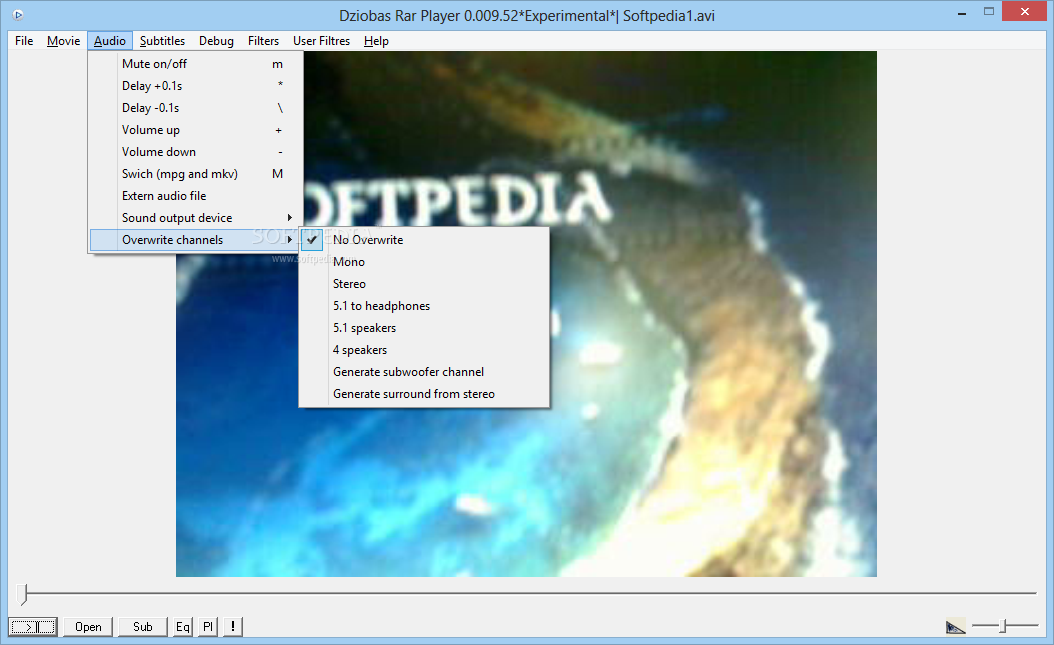This screenshot has height=645, width=1054.
Task: Click the Sub button
Action: tap(143, 627)
